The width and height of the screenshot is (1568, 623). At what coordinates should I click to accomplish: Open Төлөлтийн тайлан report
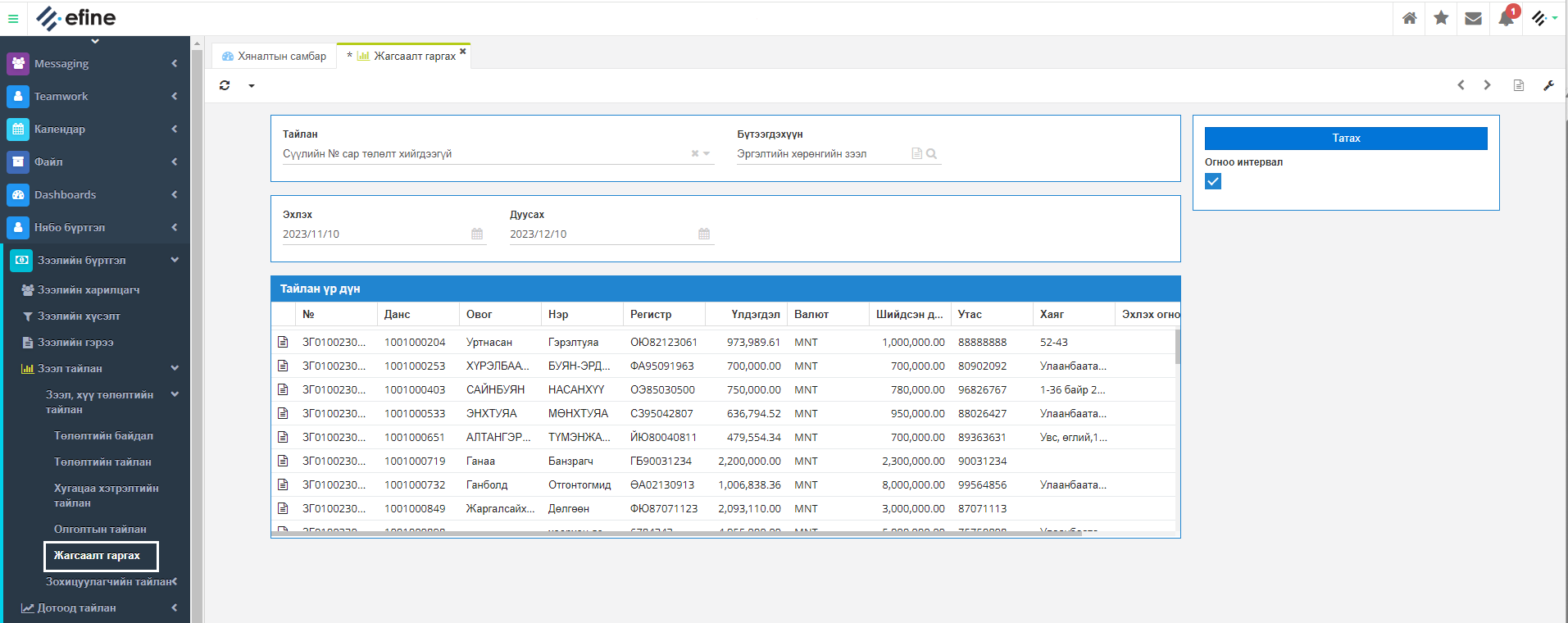point(102,462)
